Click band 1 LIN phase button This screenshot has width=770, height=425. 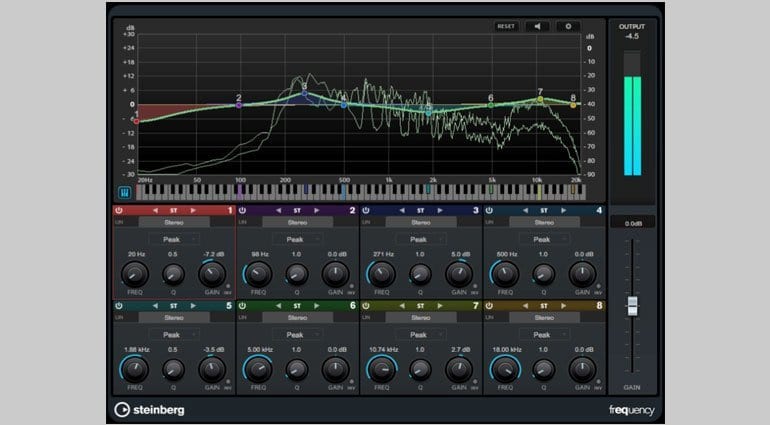pos(119,223)
